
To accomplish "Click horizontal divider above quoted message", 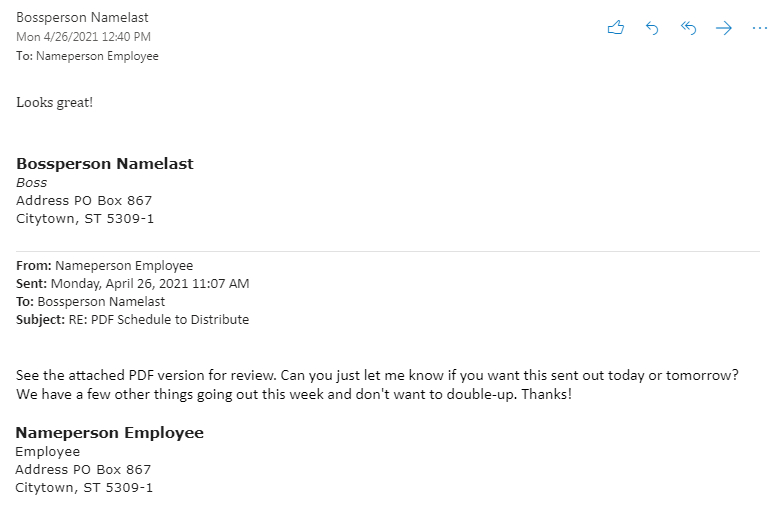I will (388, 251).
